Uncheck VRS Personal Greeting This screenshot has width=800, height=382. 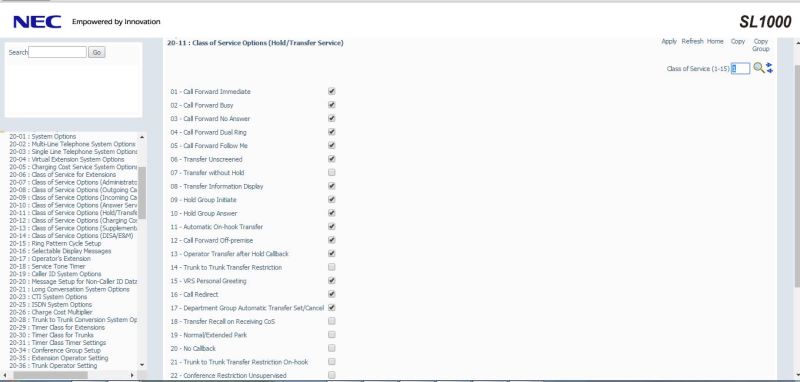[x=332, y=281]
